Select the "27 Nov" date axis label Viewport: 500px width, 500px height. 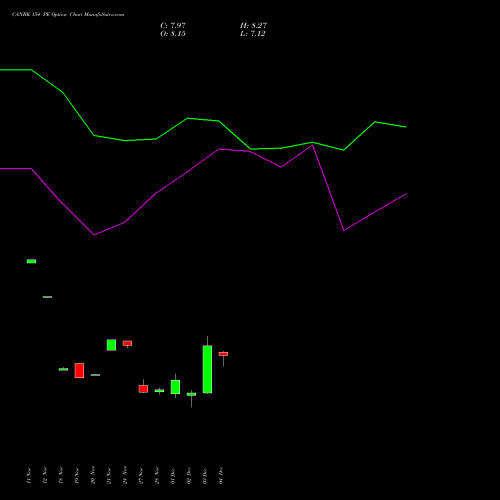141,475
